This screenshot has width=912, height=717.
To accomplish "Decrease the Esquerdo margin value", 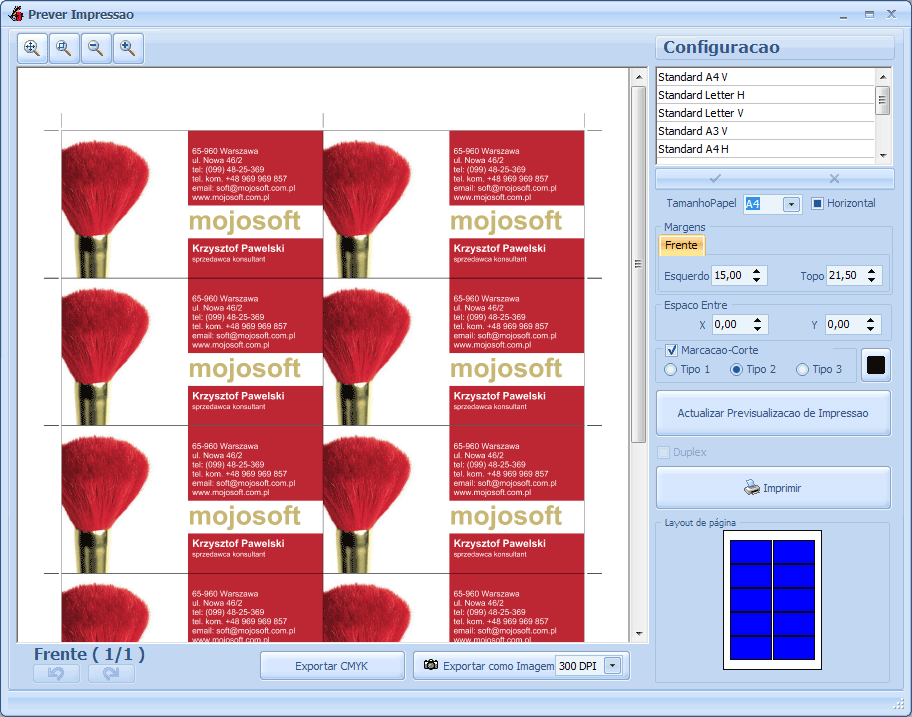I will click(x=756, y=280).
